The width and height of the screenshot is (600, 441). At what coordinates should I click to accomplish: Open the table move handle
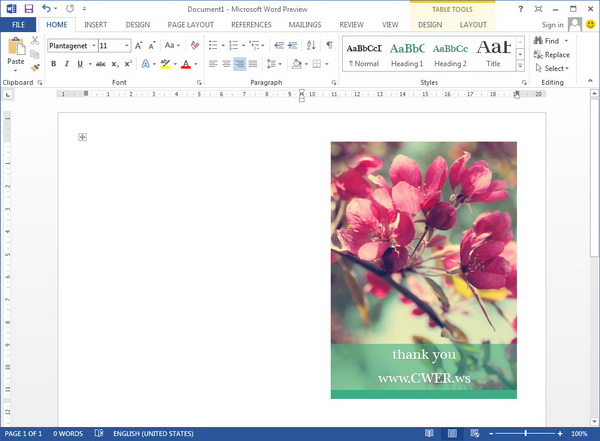point(82,137)
